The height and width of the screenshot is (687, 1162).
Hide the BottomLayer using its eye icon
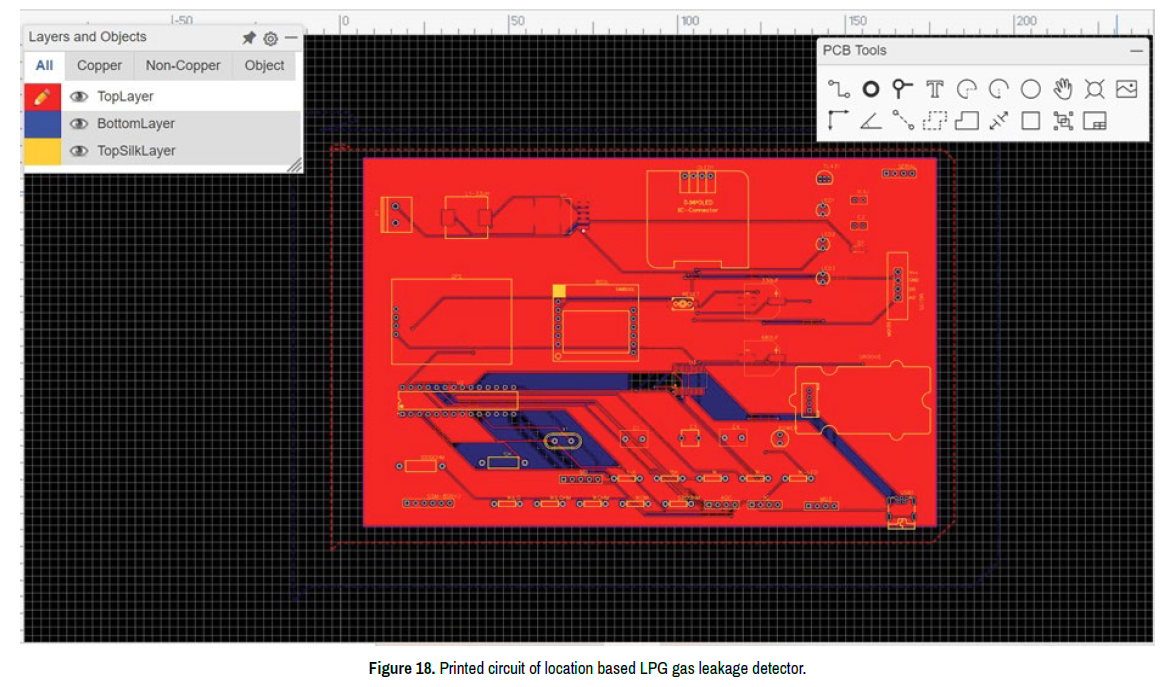tap(79, 124)
